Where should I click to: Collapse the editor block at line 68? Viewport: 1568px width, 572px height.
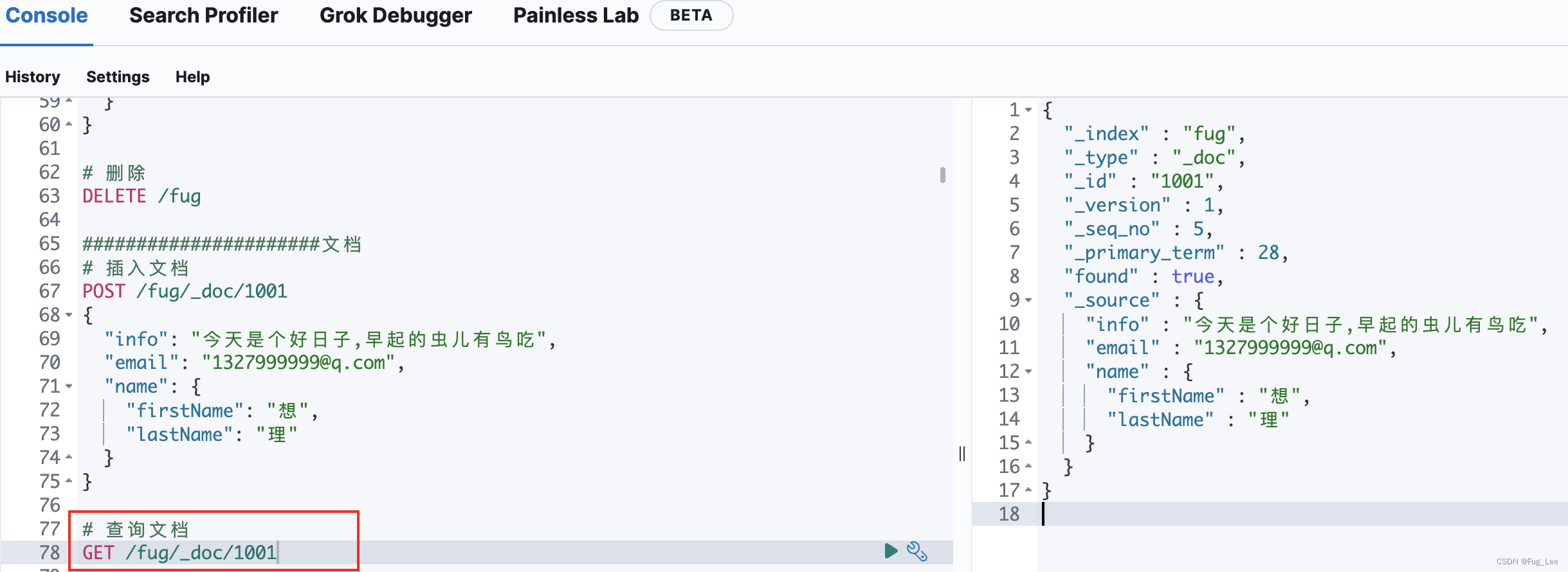click(69, 315)
